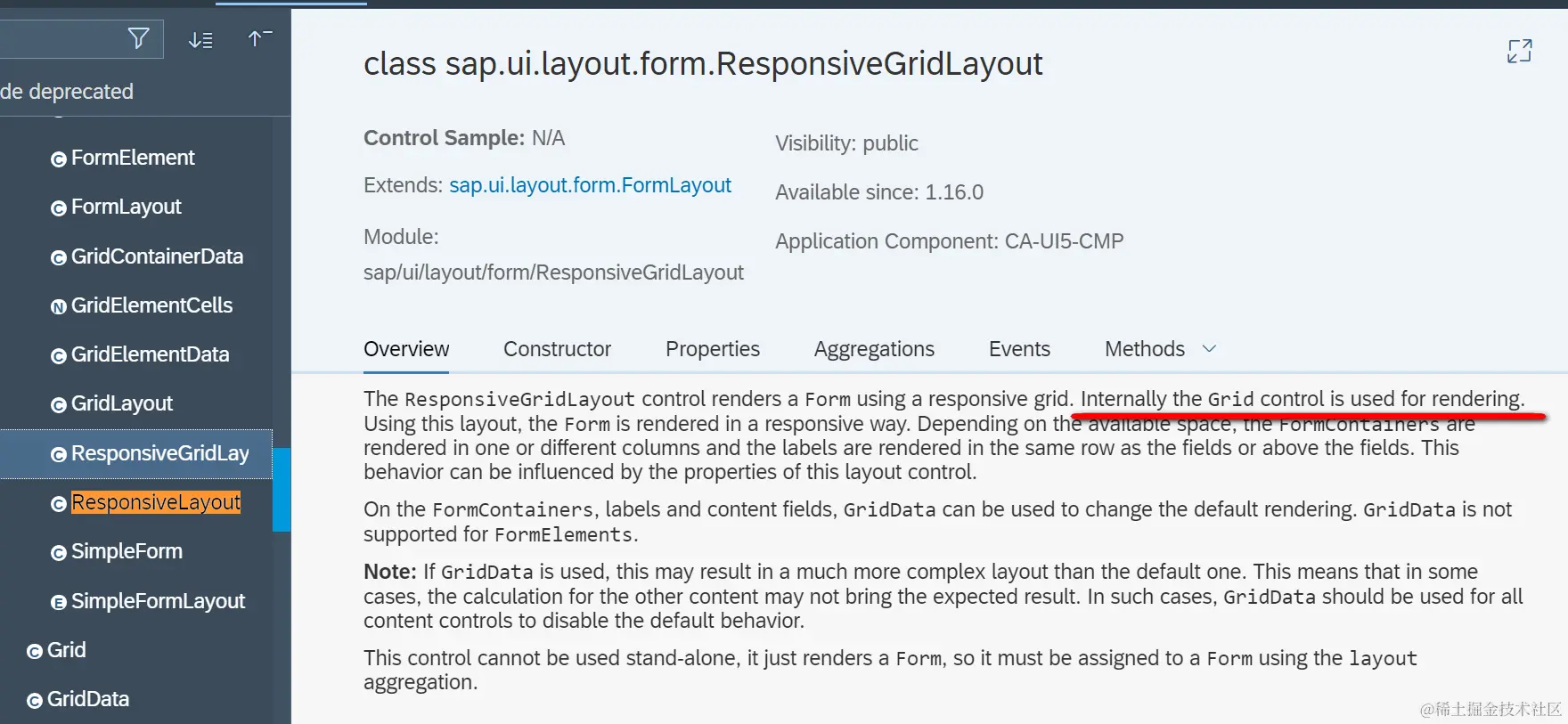Select SimpleForm in the API tree
Image resolution: width=1568 pixels, height=724 pixels.
(x=127, y=551)
